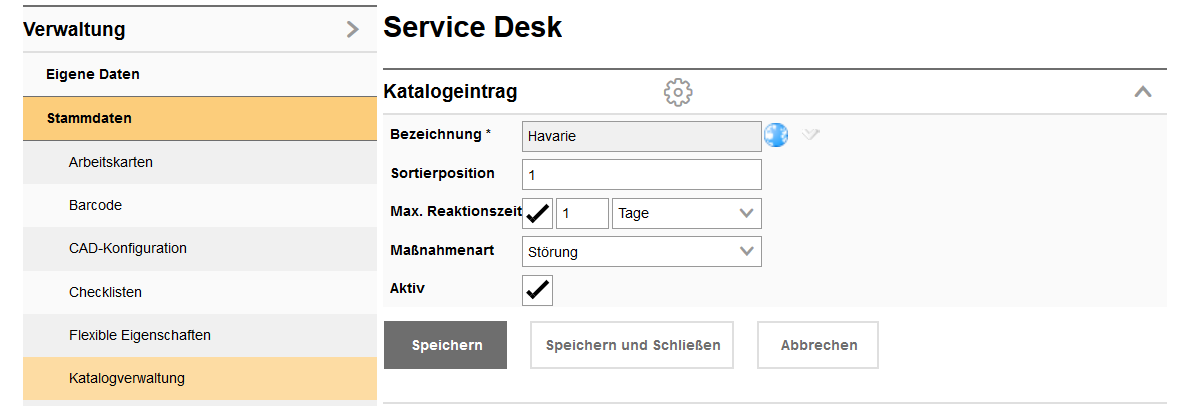The image size is (1183, 406).
Task: Open the Stammdaten menu section
Action: click(89, 118)
